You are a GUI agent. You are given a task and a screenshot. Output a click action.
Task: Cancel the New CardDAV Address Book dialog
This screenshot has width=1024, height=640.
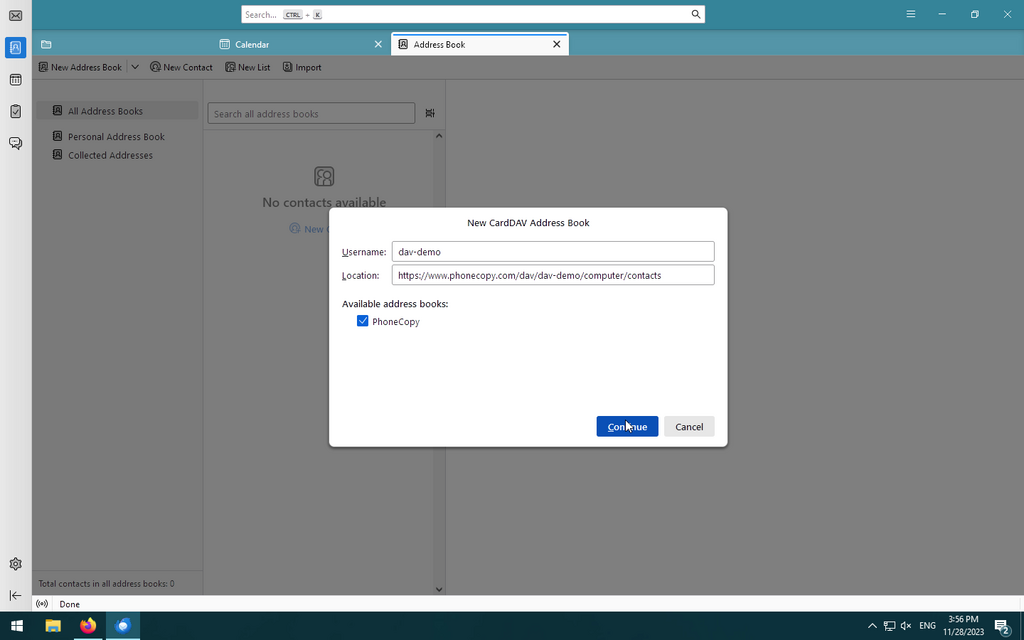click(689, 427)
